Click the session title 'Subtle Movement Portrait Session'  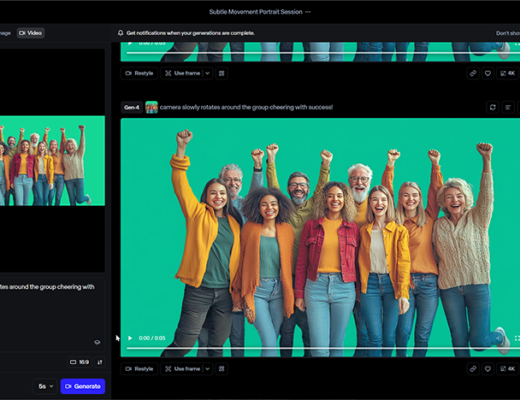tap(256, 12)
